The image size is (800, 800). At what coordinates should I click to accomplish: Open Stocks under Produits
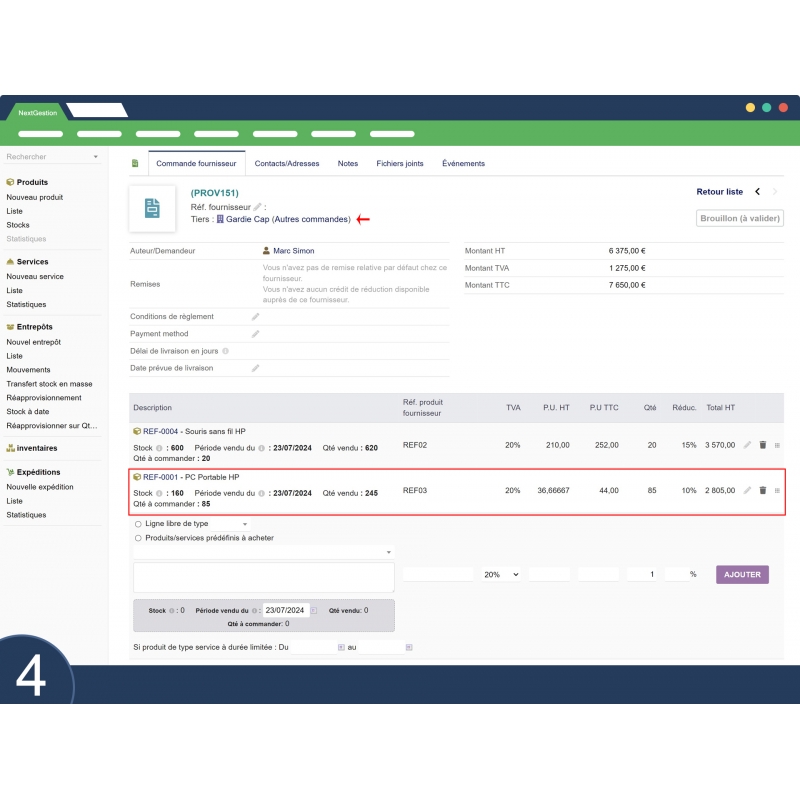[x=18, y=225]
